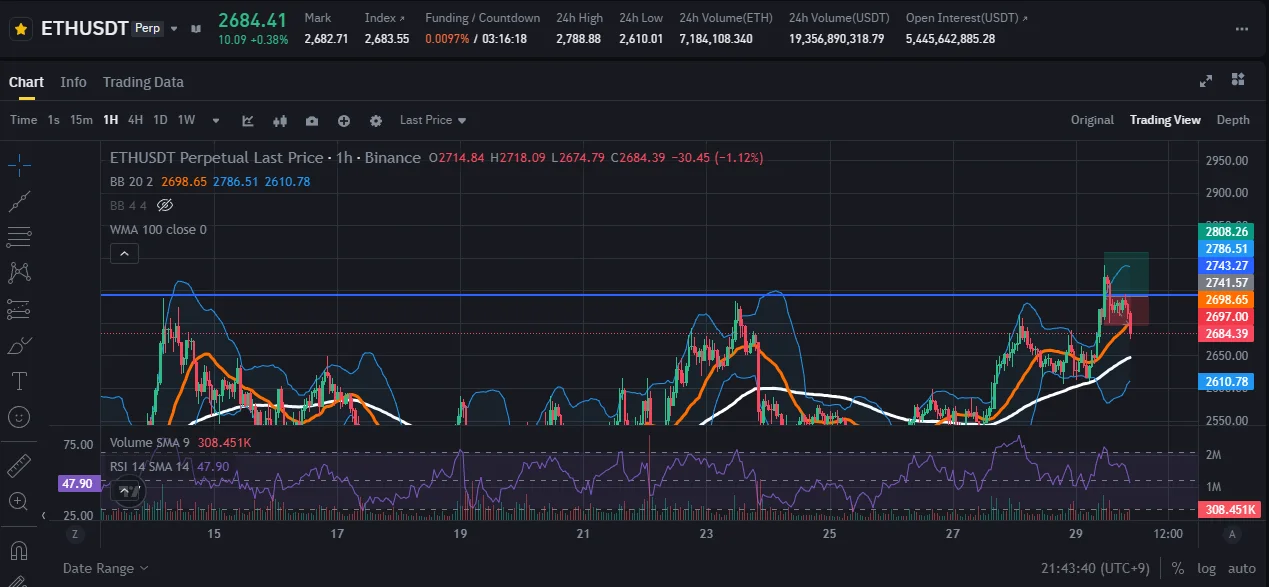Select the crosshair cursor tool
1269x587 pixels.
[x=19, y=166]
